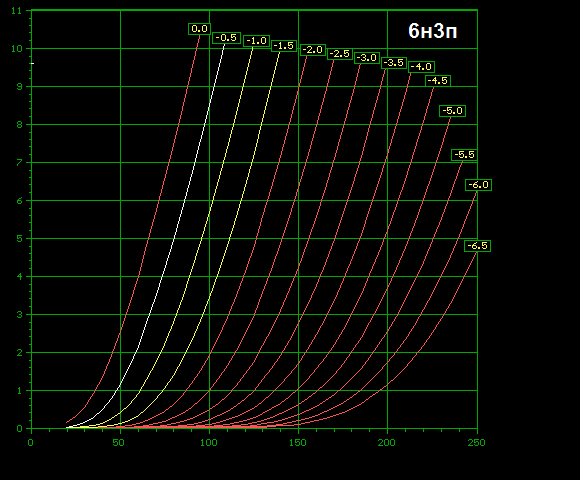Select the -4.5 curve label
The image size is (580, 480).
(438, 81)
